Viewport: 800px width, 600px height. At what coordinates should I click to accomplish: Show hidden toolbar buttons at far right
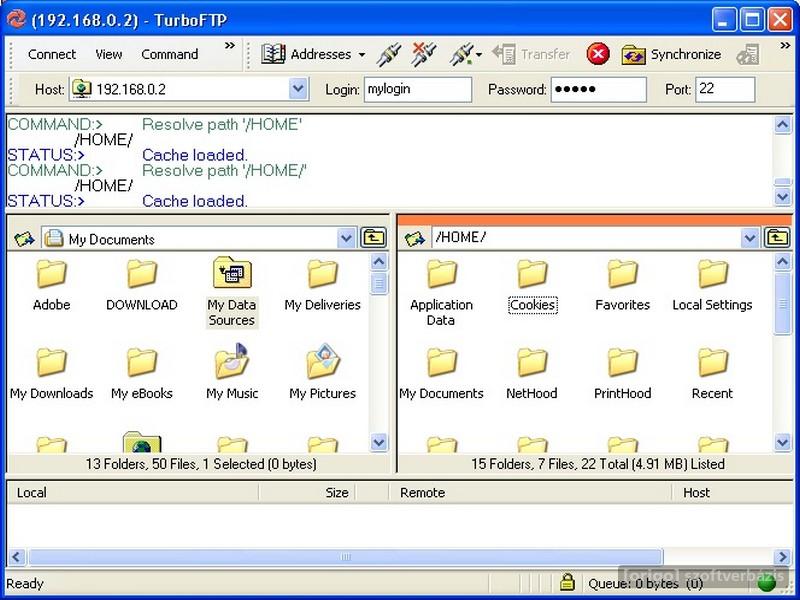(785, 46)
